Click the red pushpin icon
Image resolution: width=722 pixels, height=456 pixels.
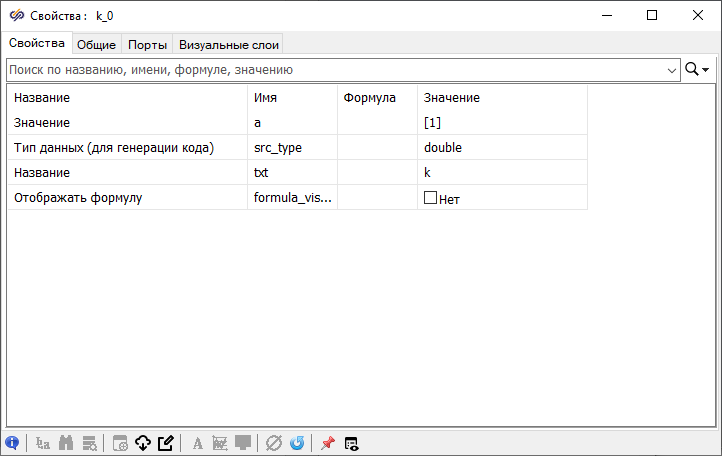(327, 443)
